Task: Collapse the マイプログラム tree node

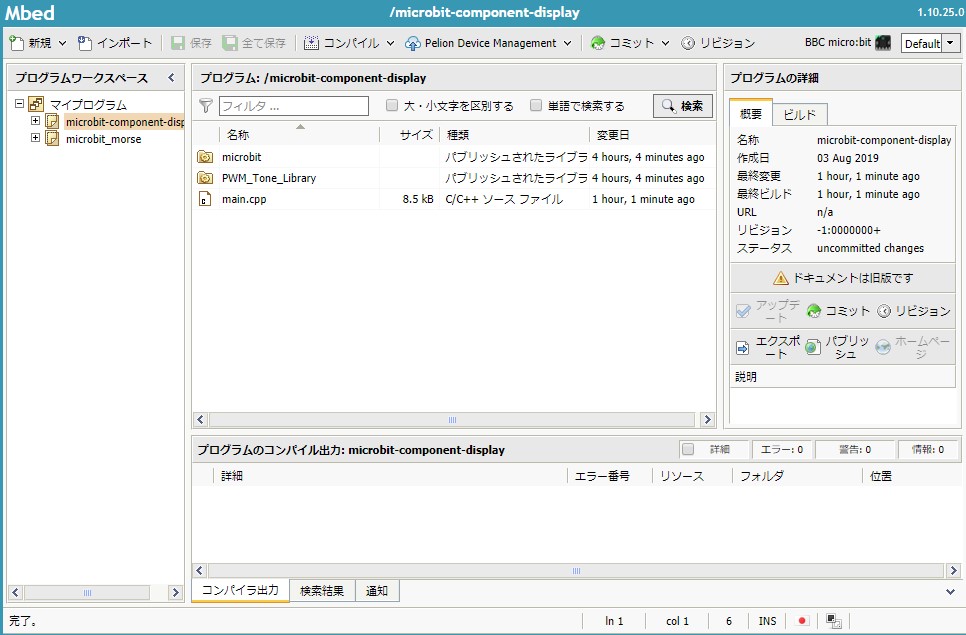Action: (19, 103)
